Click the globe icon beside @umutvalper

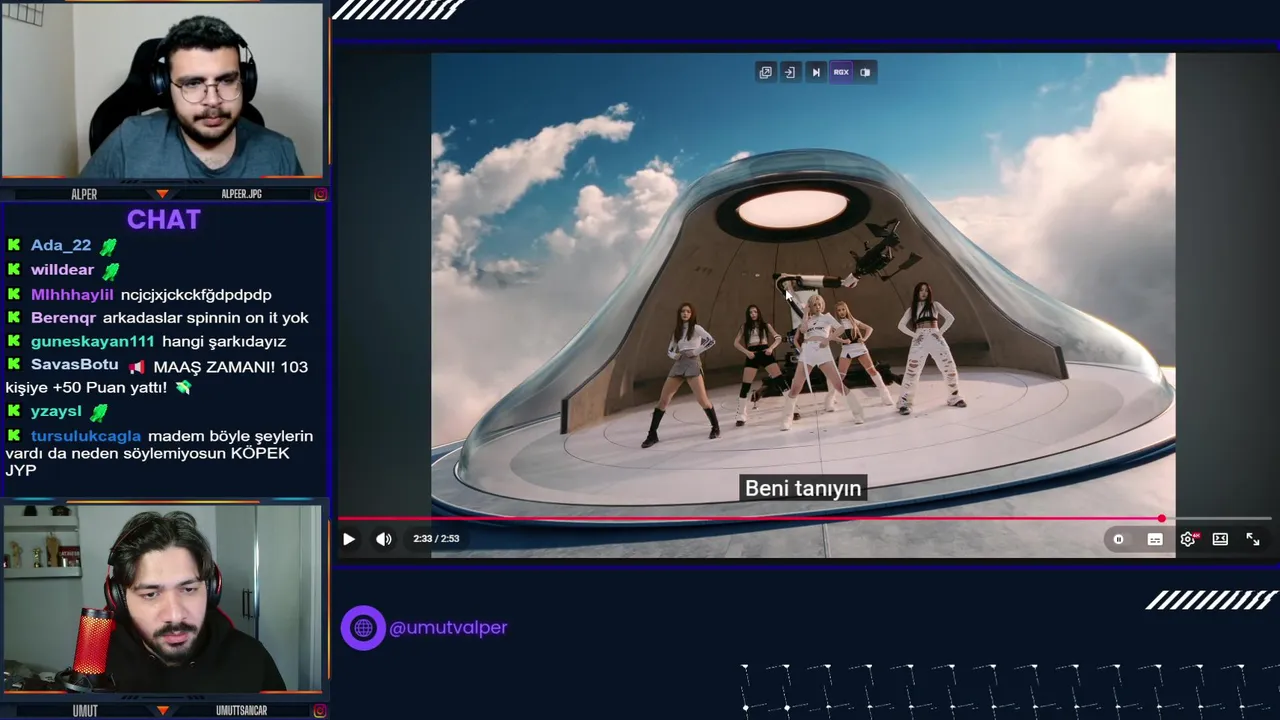(363, 628)
